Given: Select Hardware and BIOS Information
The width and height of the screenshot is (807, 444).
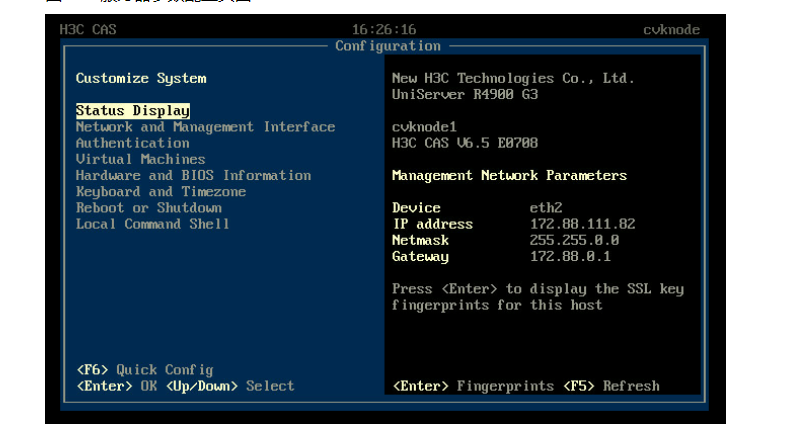Looking at the screenshot, I should 193,175.
